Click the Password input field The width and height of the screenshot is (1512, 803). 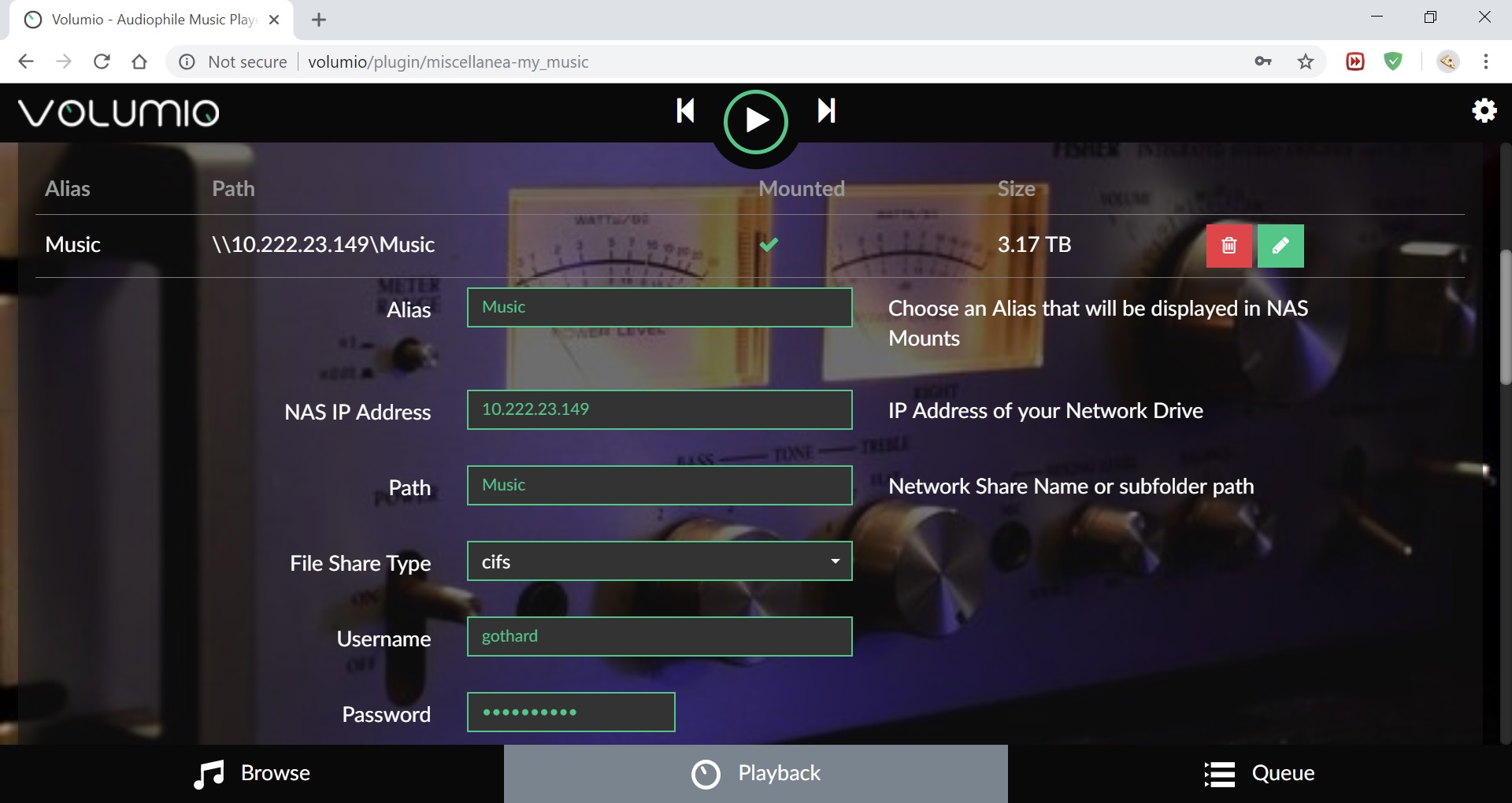(x=571, y=712)
